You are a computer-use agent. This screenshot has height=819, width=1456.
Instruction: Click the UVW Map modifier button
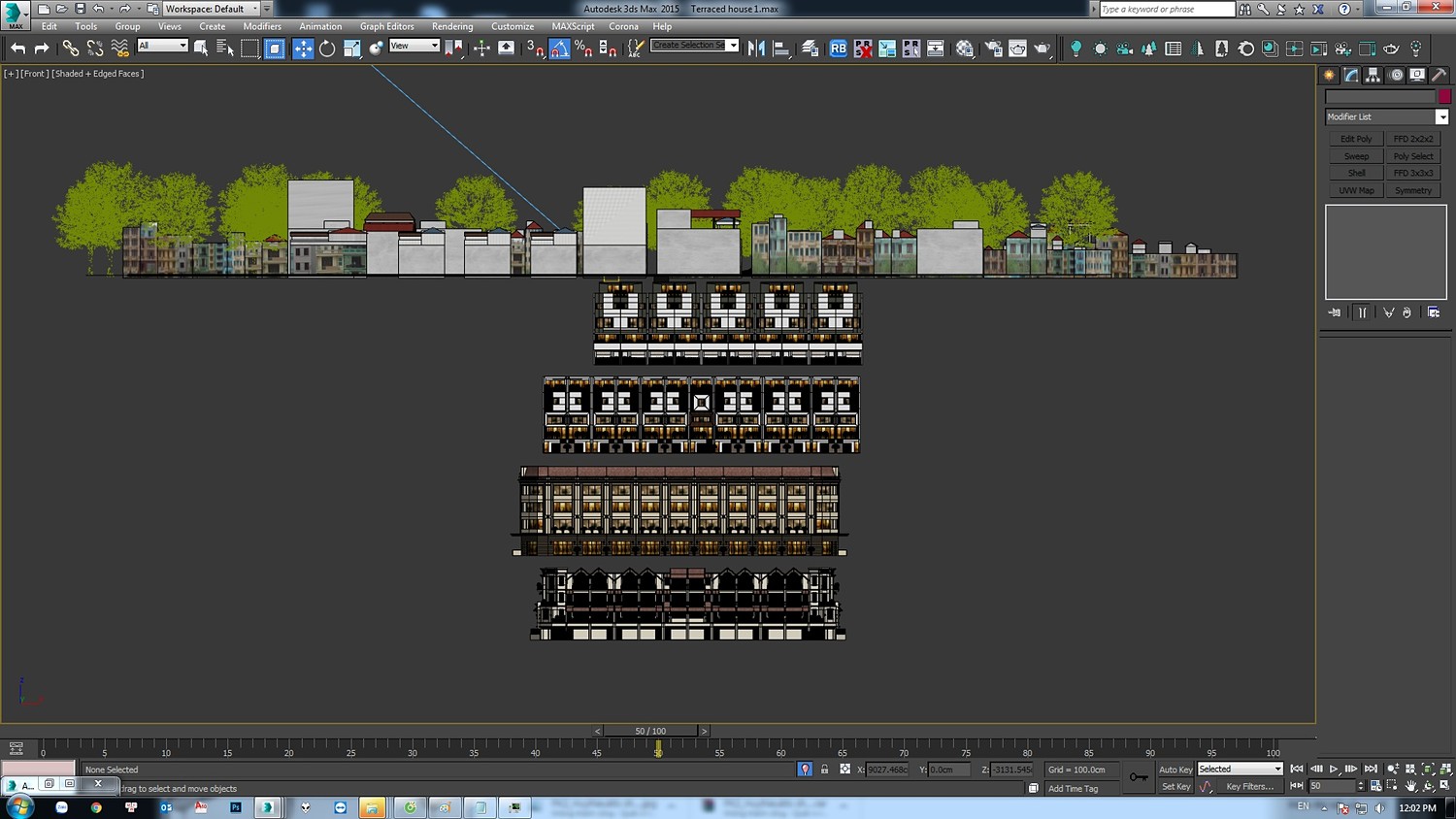tap(1356, 190)
